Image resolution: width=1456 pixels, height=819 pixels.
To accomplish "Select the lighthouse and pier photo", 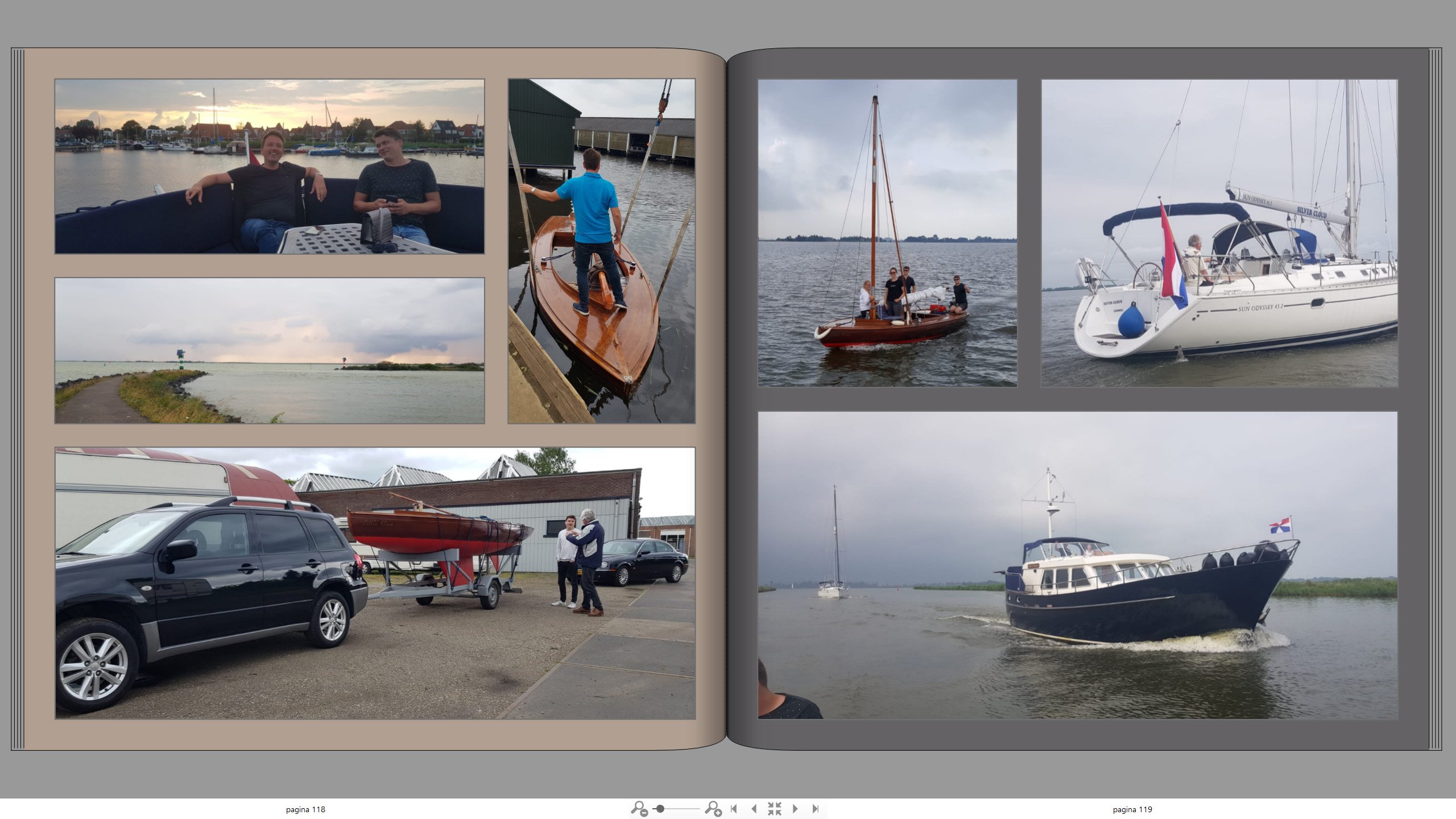I will 270,350.
